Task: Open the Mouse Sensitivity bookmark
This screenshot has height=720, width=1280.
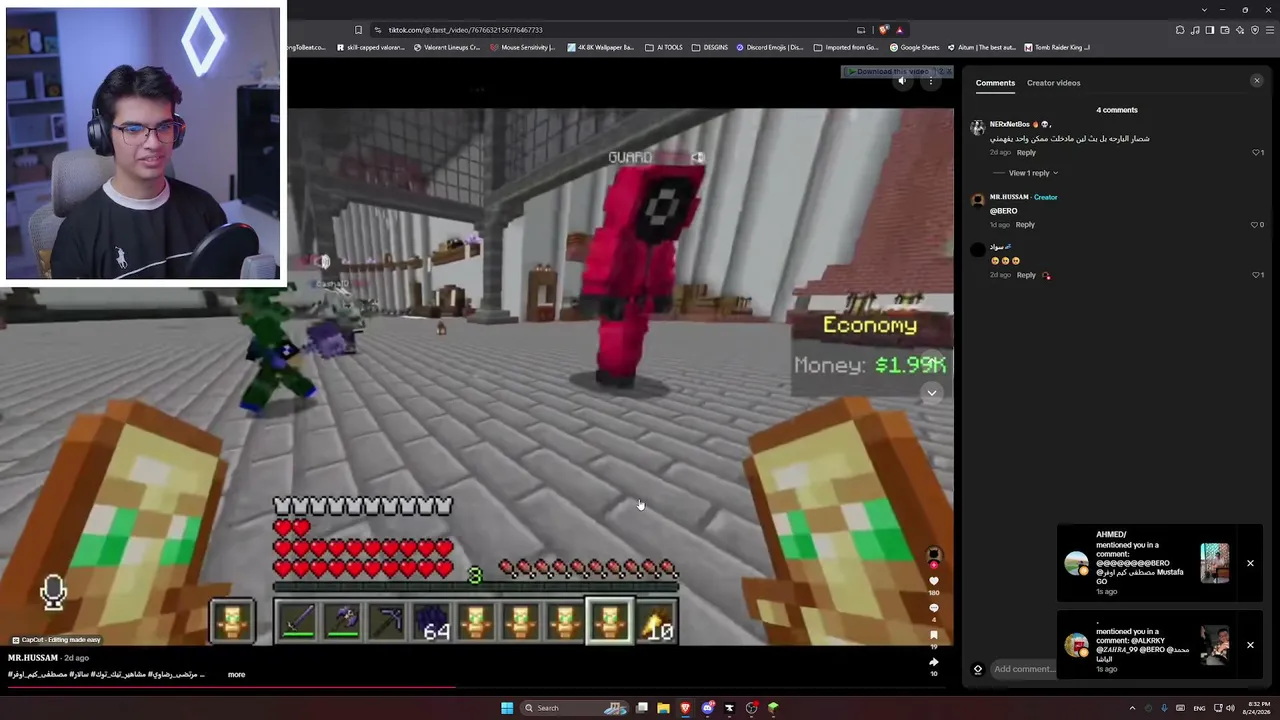Action: (x=523, y=47)
